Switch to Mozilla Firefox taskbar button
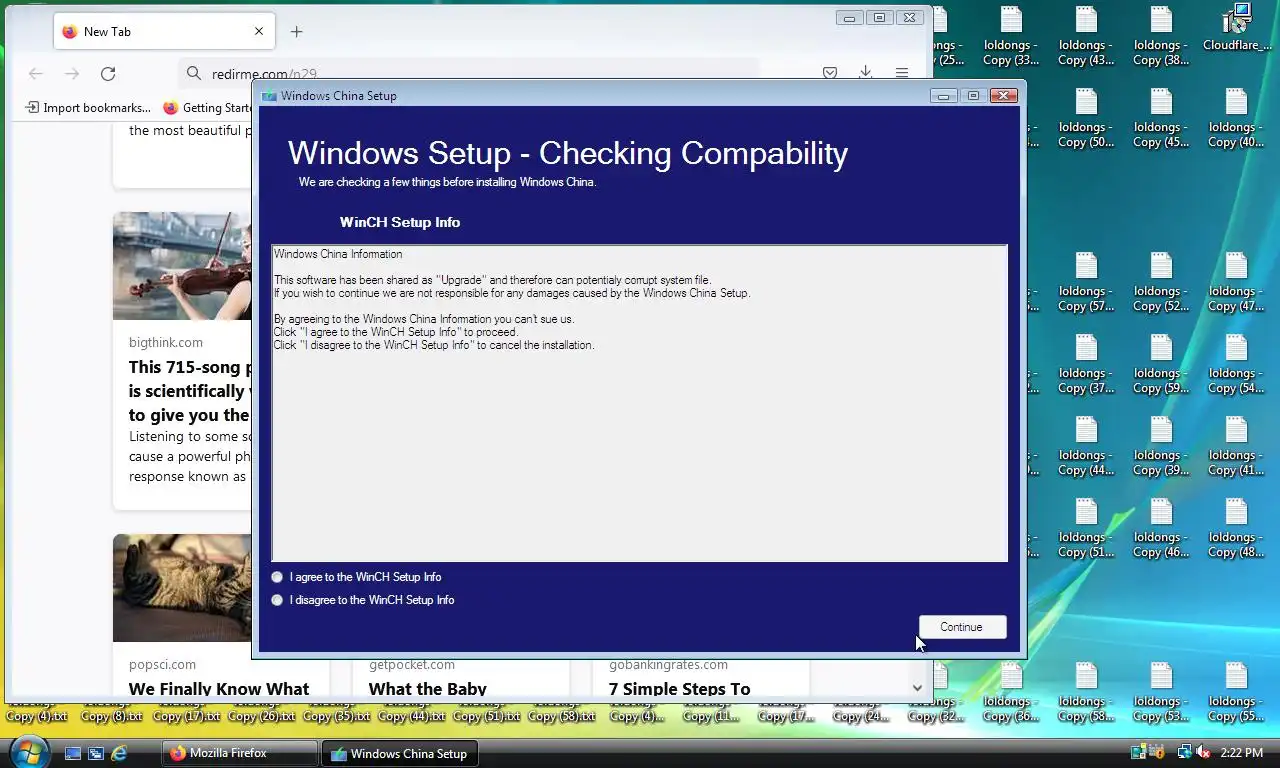The width and height of the screenshot is (1280, 768). click(240, 753)
